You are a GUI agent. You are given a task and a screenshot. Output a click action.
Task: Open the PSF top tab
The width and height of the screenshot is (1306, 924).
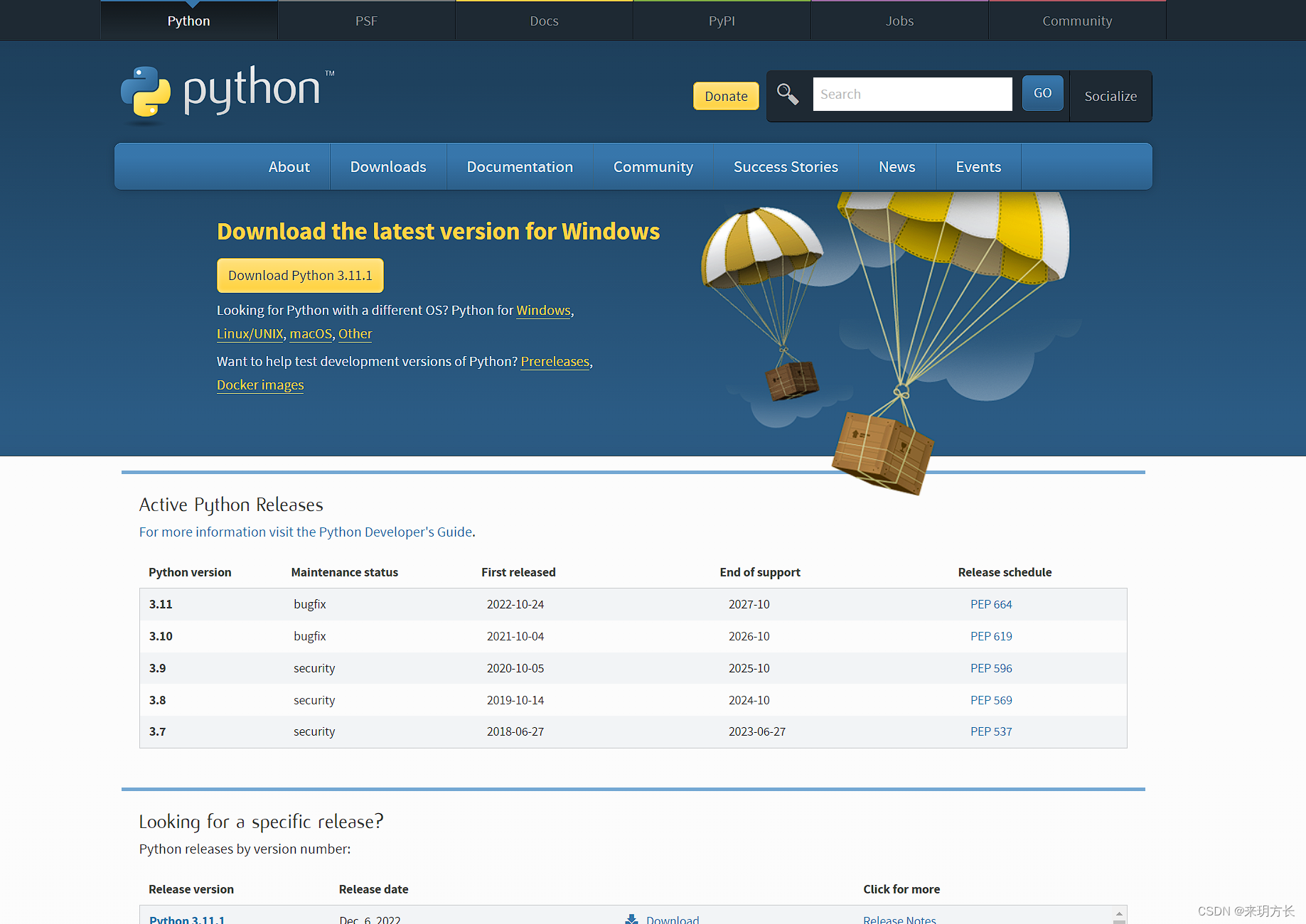(366, 21)
